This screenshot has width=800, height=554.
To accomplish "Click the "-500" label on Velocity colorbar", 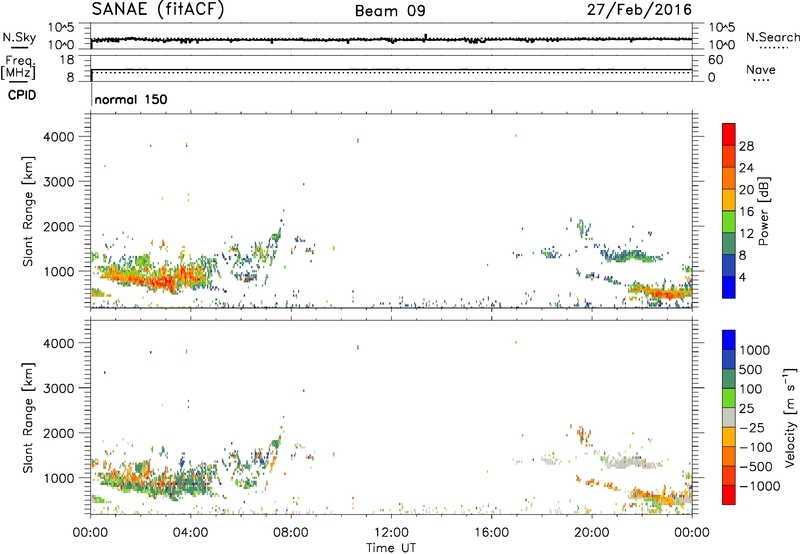I will [755, 466].
